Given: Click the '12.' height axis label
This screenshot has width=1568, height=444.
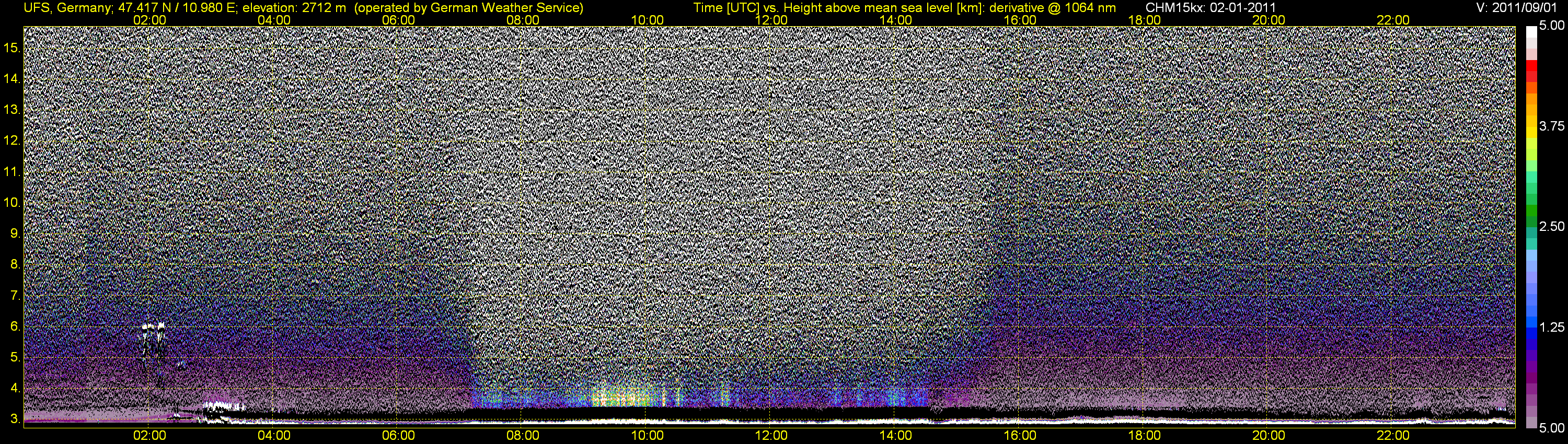Looking at the screenshot, I should tap(12, 141).
